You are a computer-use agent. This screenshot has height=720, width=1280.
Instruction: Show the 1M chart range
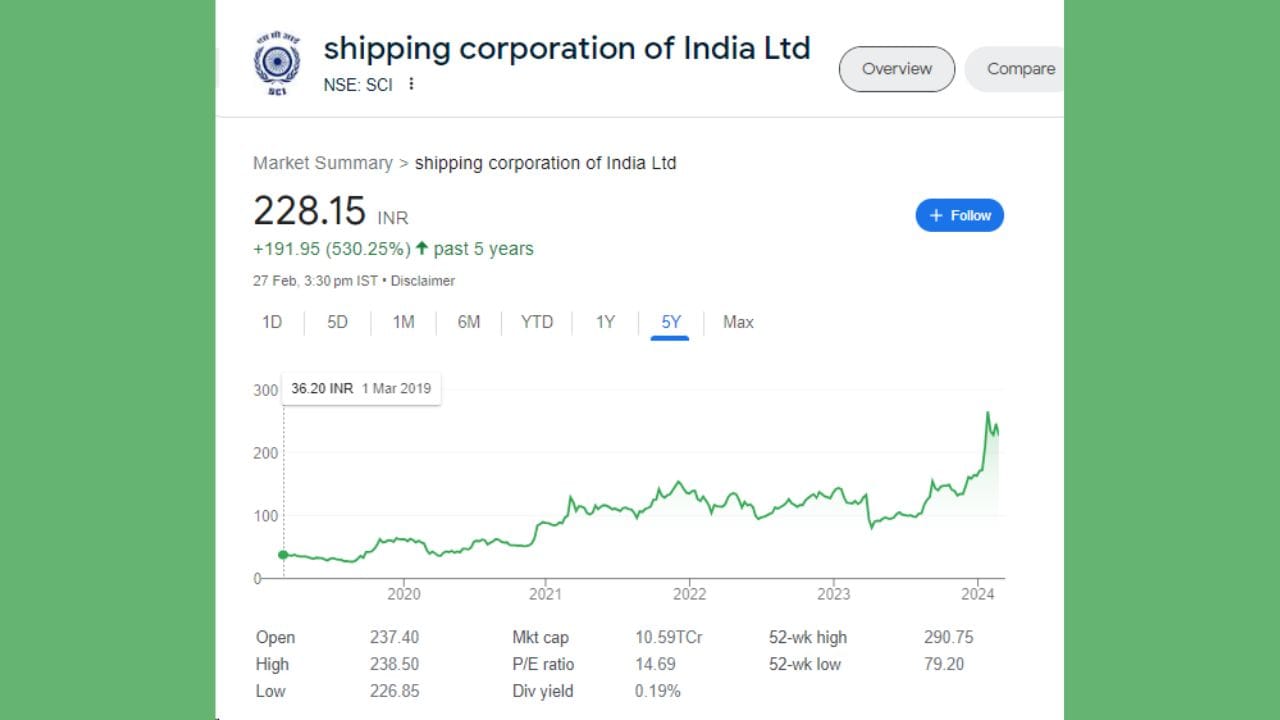point(403,322)
